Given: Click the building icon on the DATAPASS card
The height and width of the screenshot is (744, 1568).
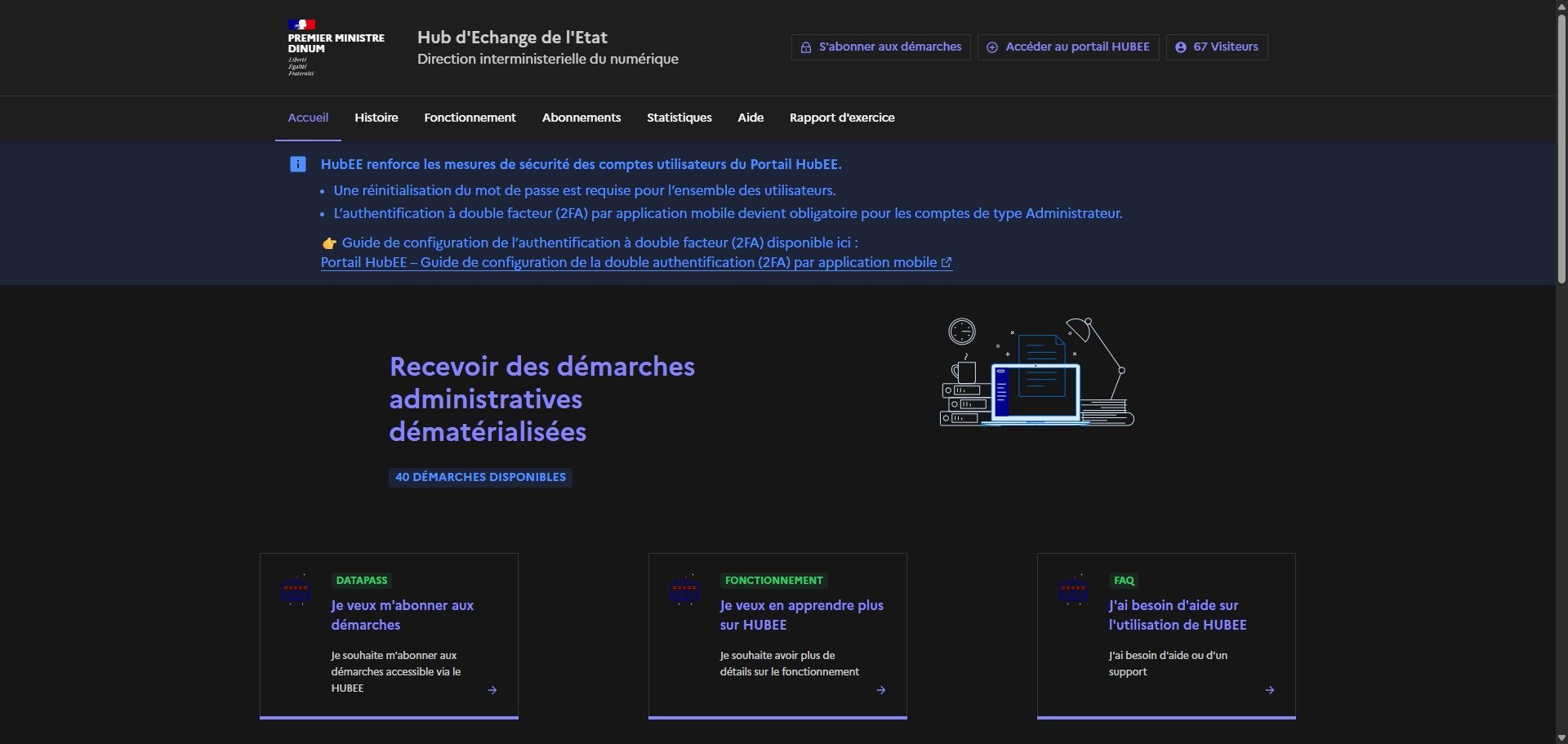Looking at the screenshot, I should [296, 590].
